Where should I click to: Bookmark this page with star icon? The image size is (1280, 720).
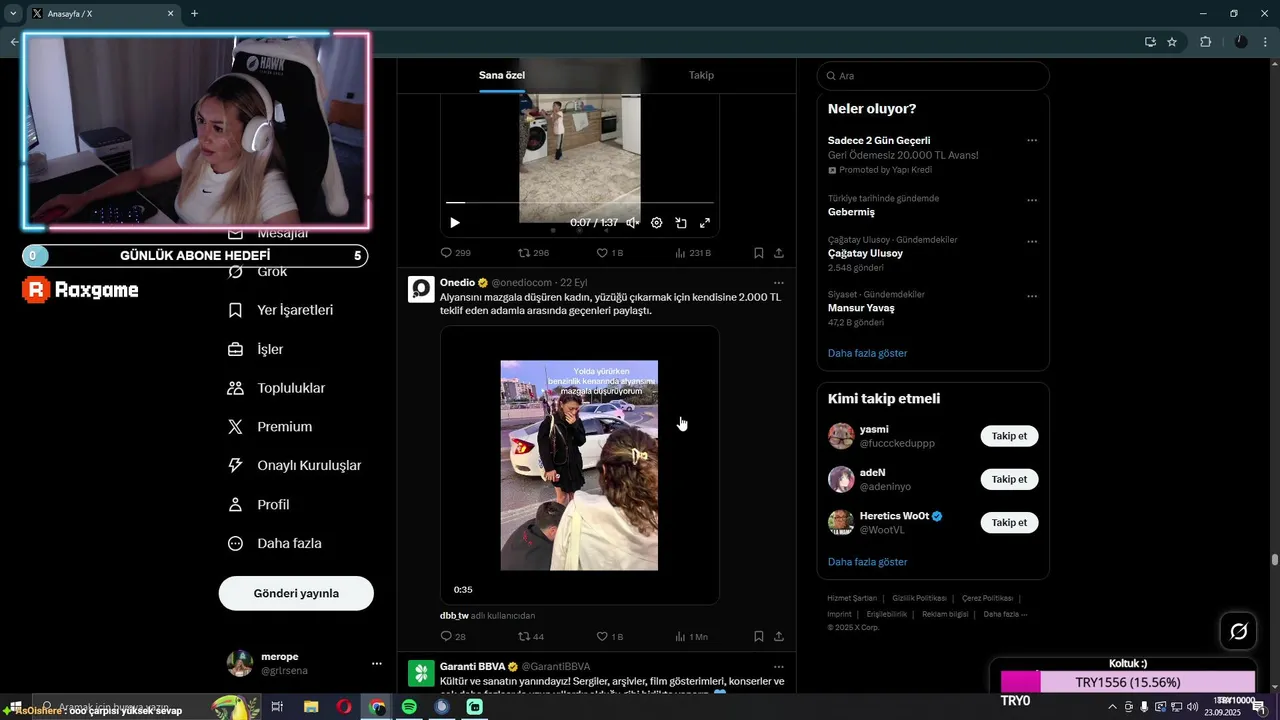[x=1172, y=42]
